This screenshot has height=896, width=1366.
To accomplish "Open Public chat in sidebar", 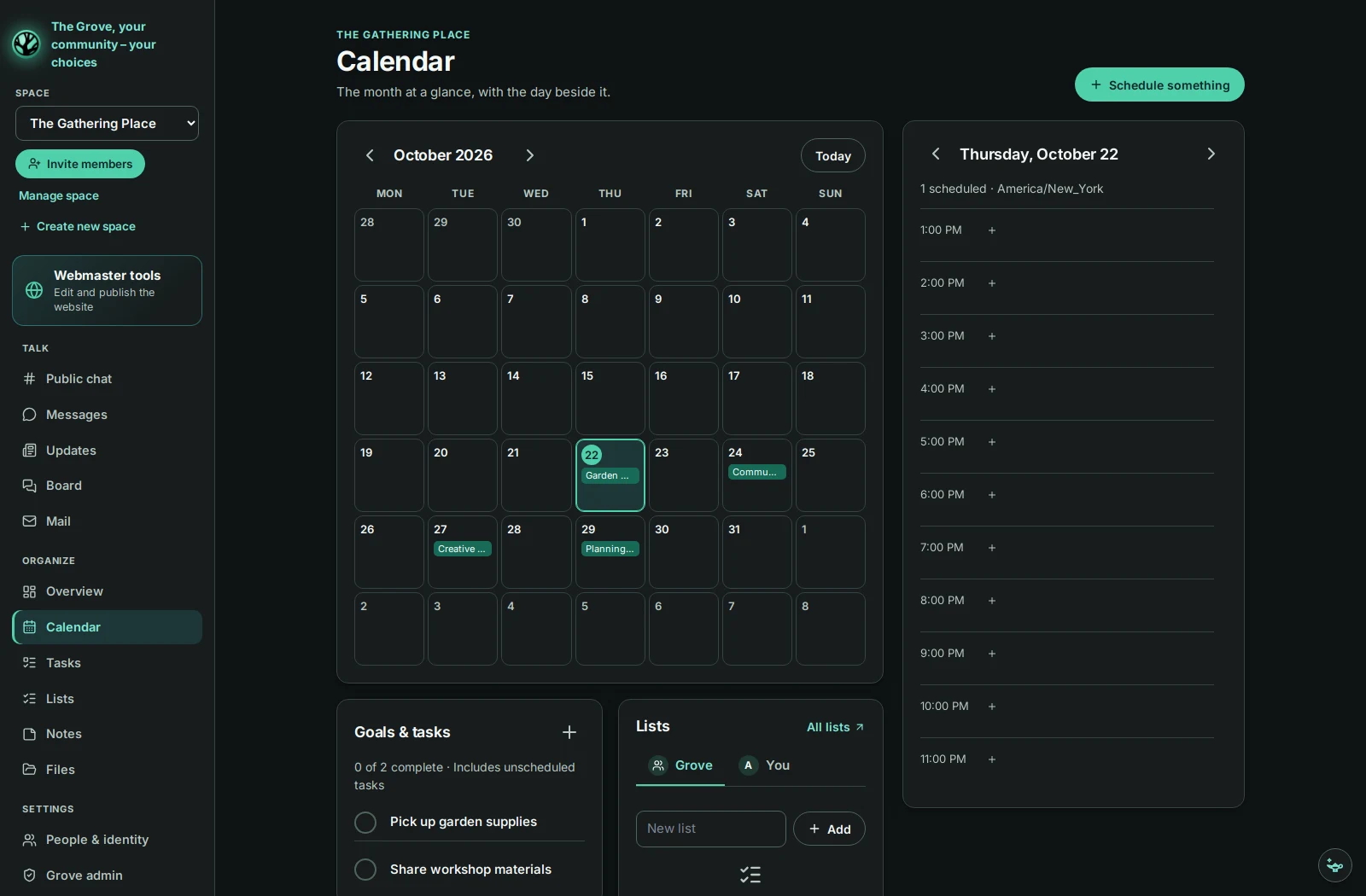I will (x=107, y=379).
